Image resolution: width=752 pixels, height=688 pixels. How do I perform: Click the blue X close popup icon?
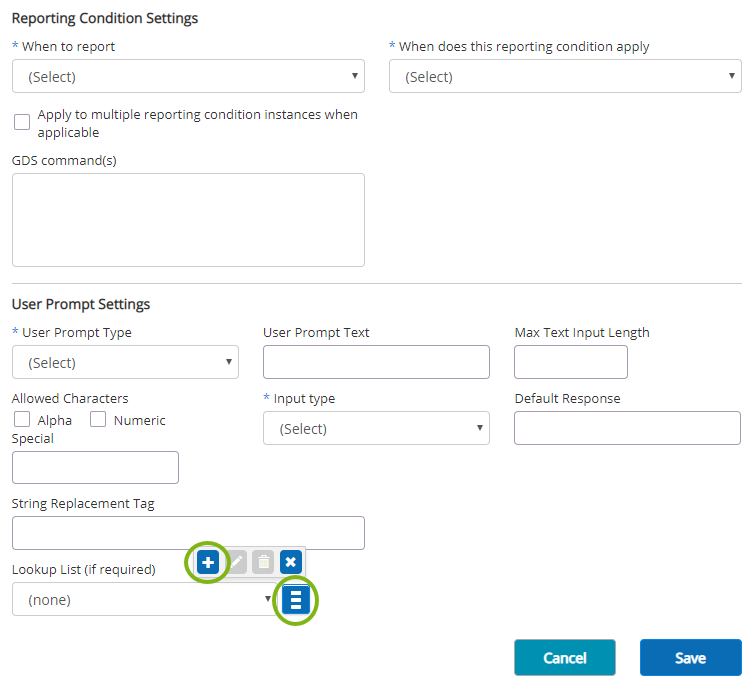(291, 562)
